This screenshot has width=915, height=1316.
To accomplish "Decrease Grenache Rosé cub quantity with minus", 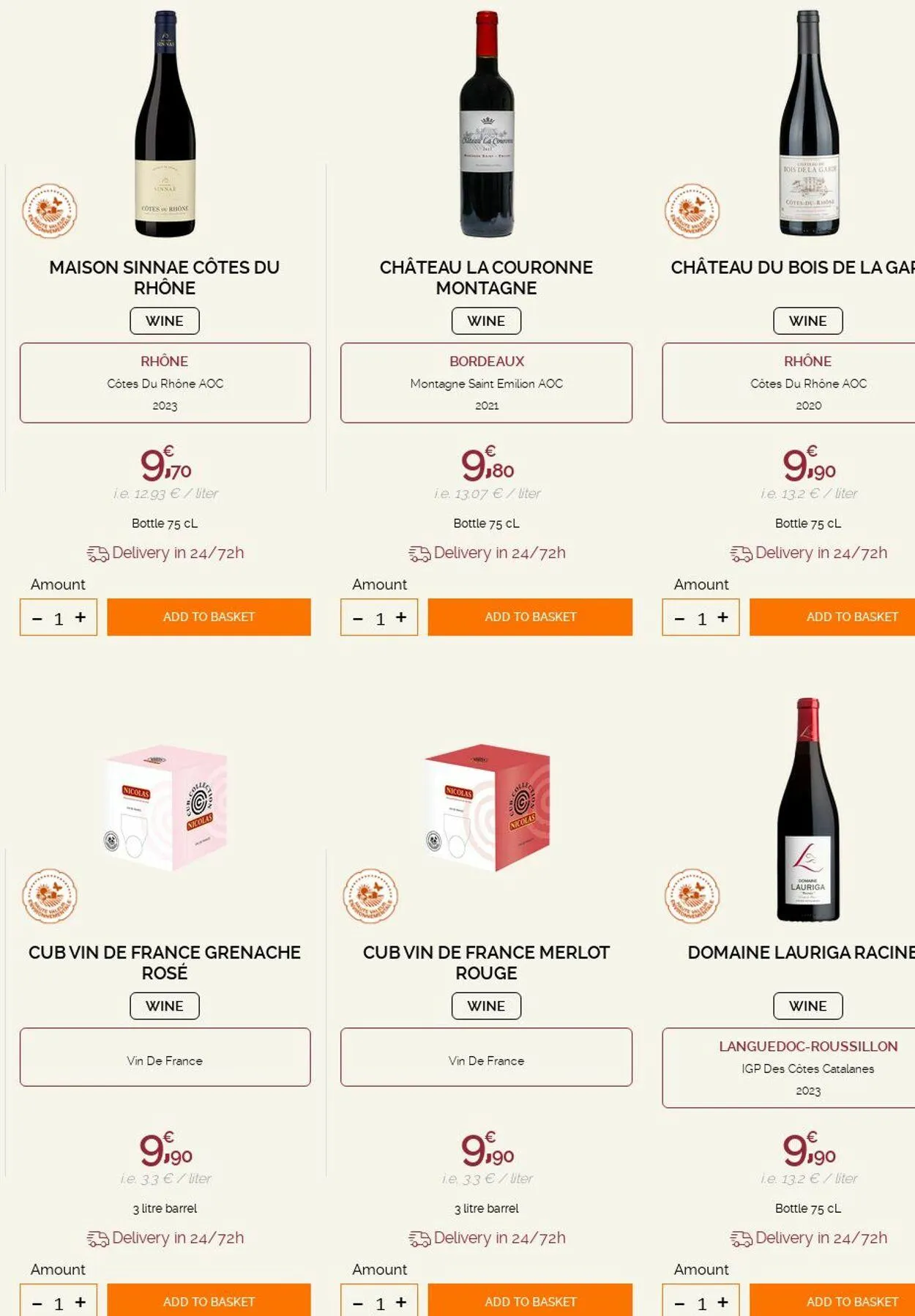I will (37, 1304).
